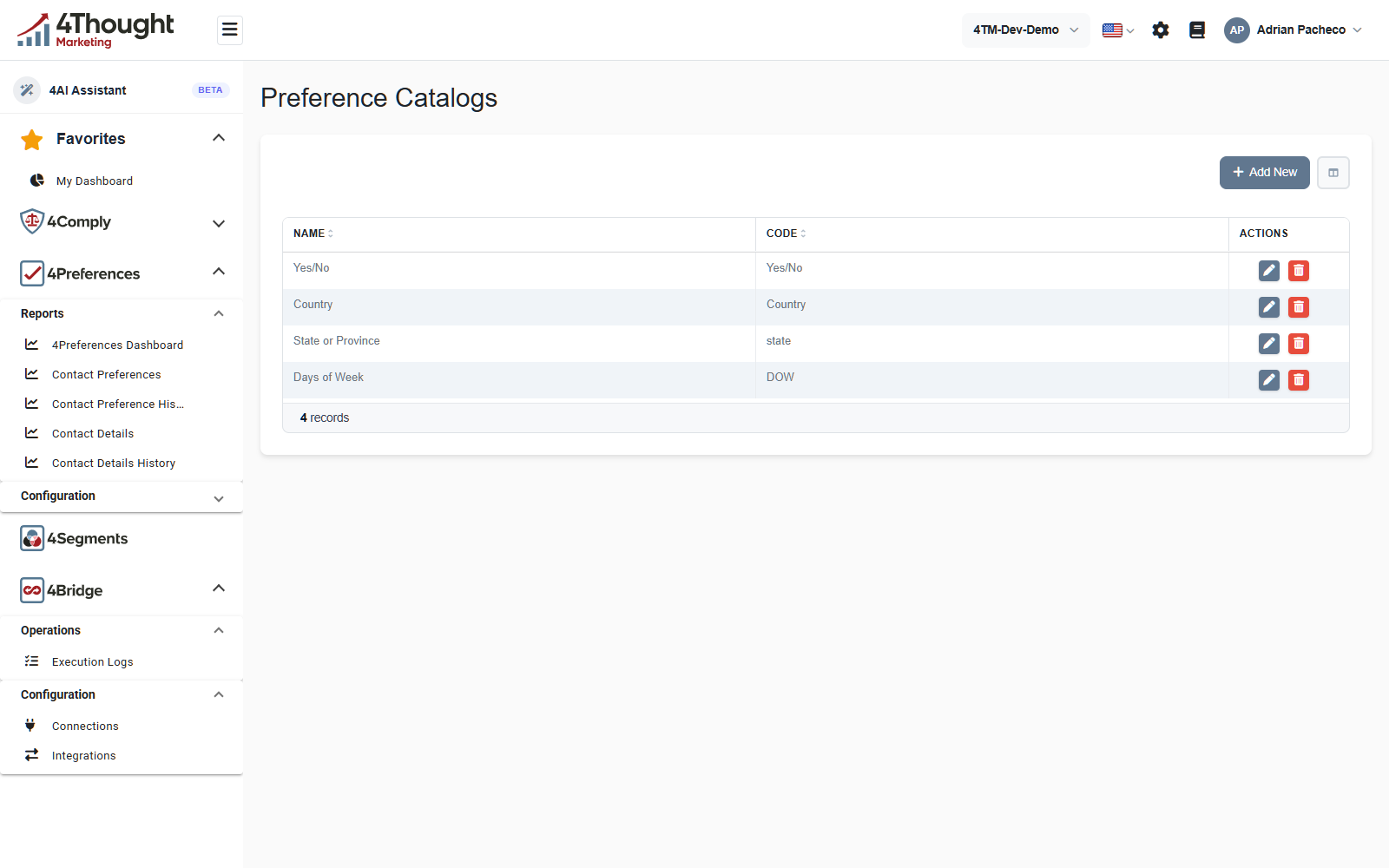Sort table by the CODE column
Viewport: 1389px width, 868px height.
[x=787, y=233]
